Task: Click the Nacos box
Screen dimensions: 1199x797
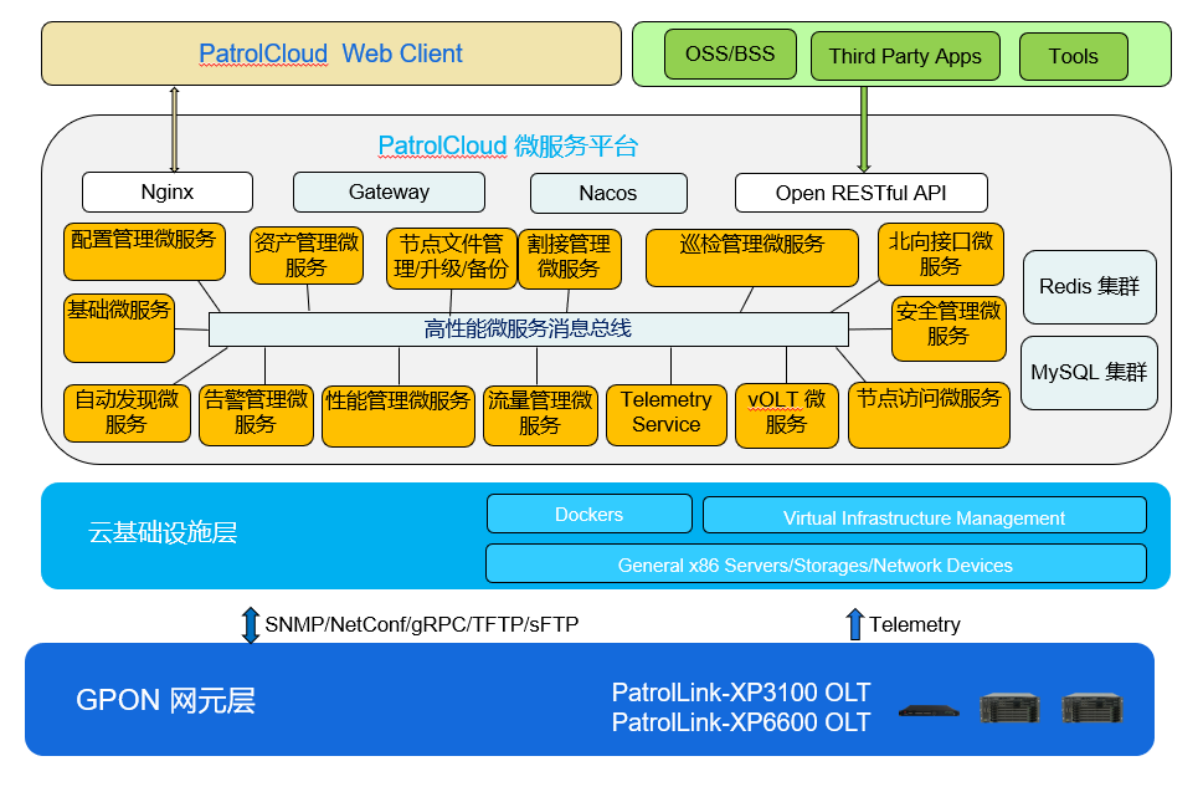Action: (x=609, y=193)
